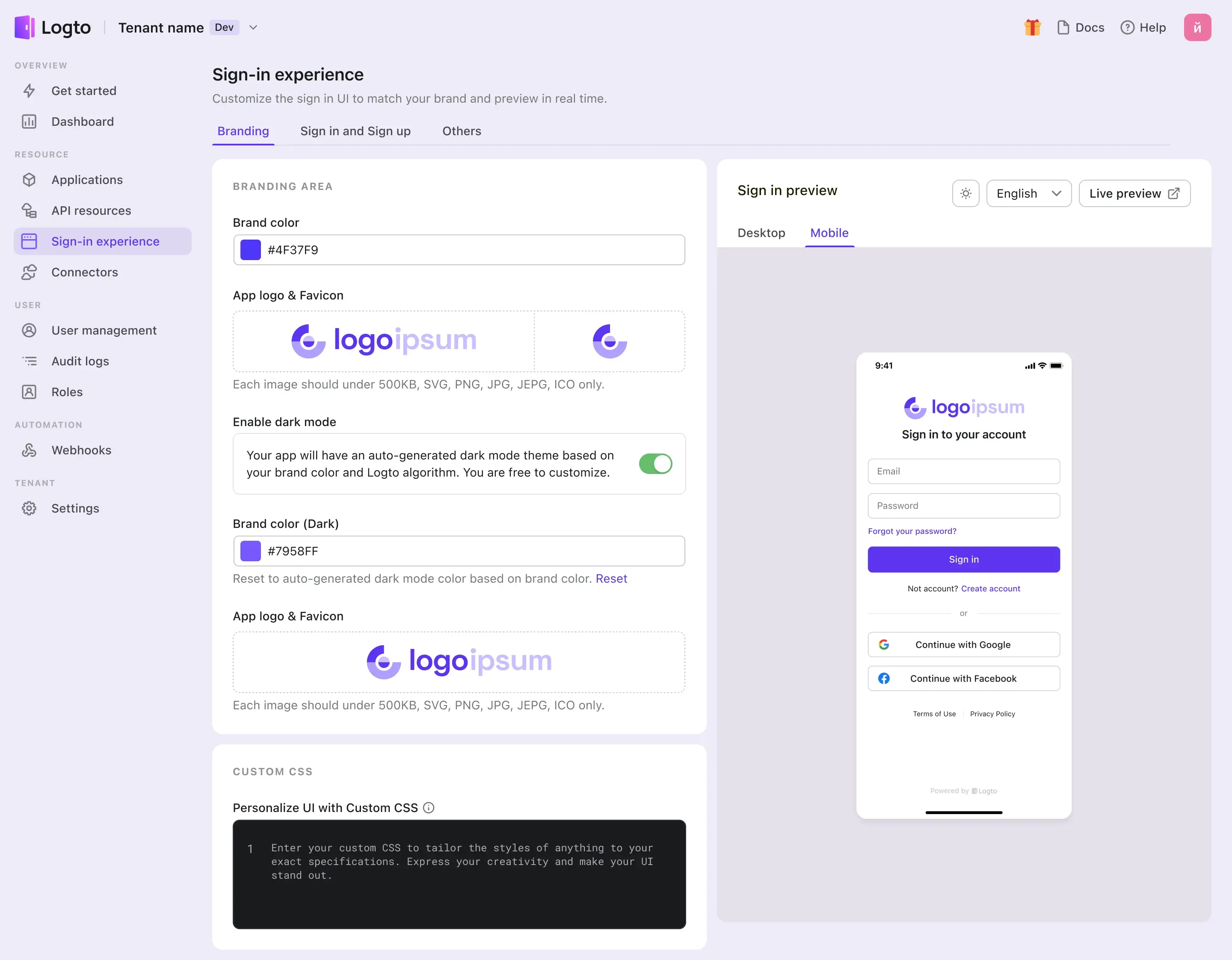Click the Webhooks sidebar icon

tap(29, 449)
